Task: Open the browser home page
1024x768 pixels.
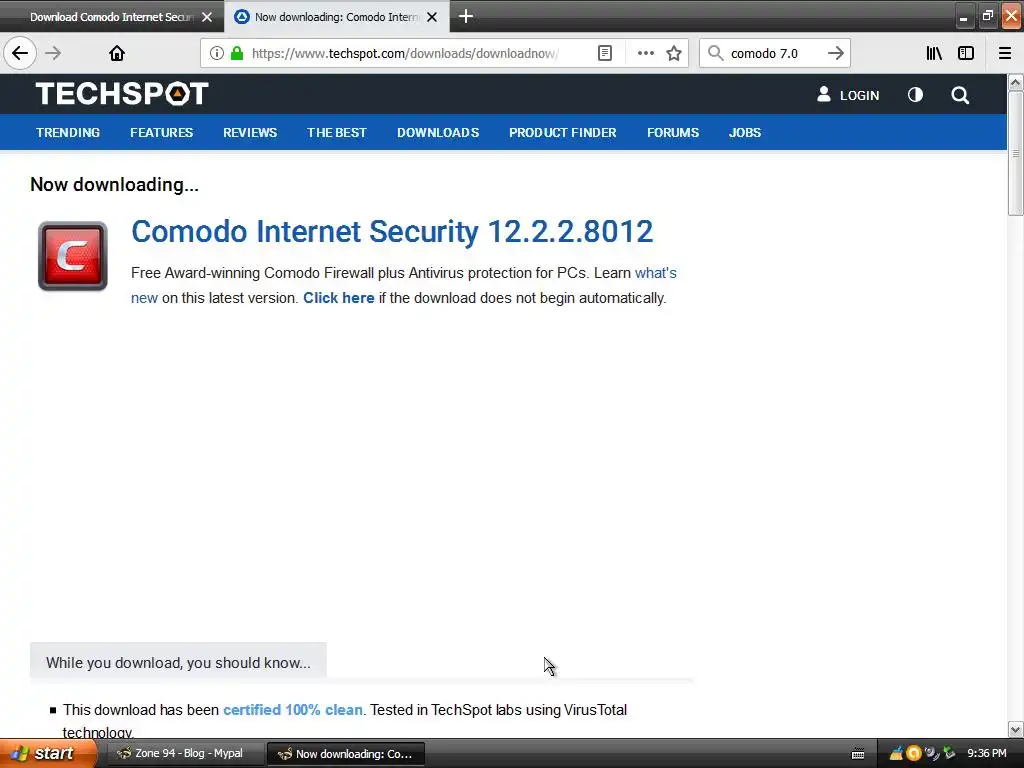Action: pyautogui.click(x=117, y=53)
